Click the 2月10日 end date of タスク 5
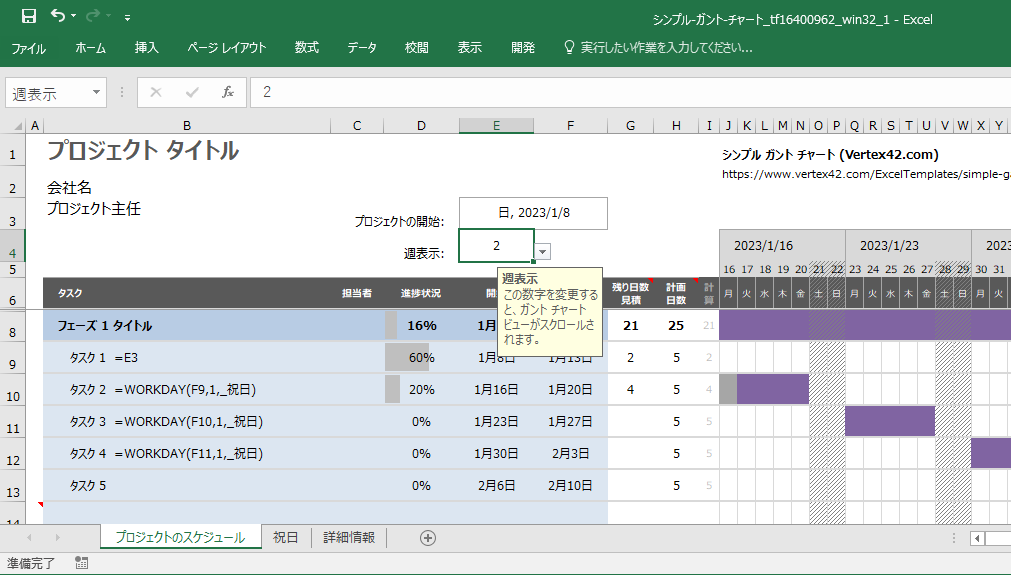 coord(570,485)
